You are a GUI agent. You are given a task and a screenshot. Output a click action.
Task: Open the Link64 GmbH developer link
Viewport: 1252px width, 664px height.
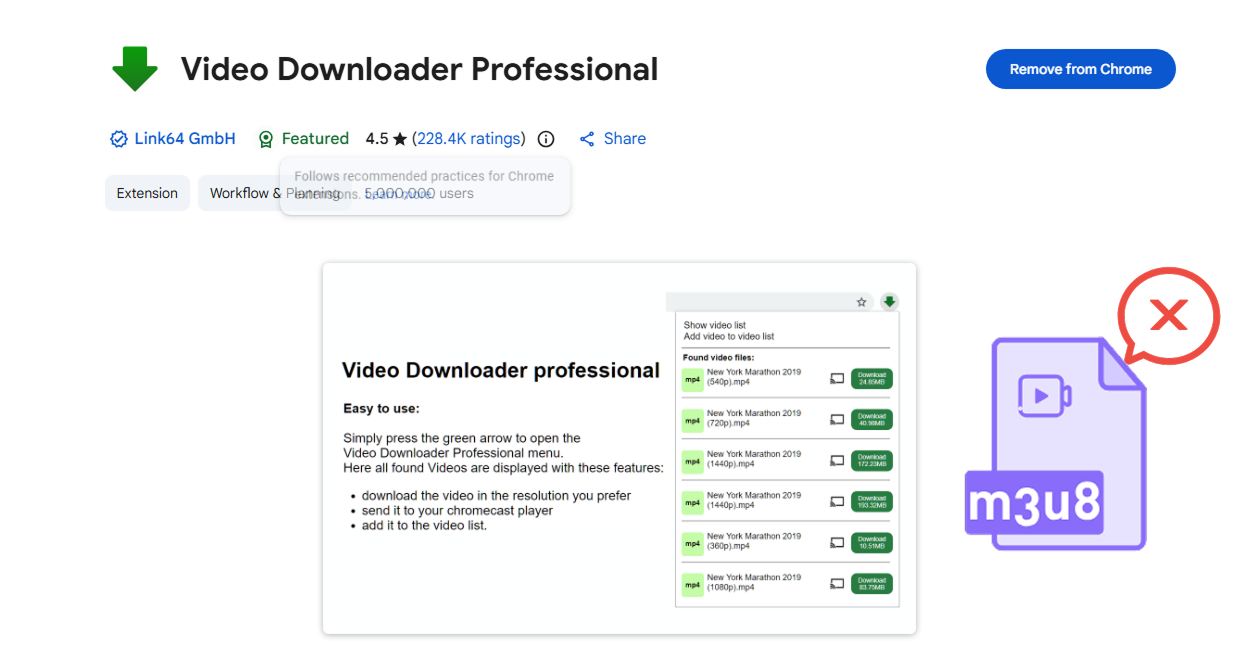(185, 139)
